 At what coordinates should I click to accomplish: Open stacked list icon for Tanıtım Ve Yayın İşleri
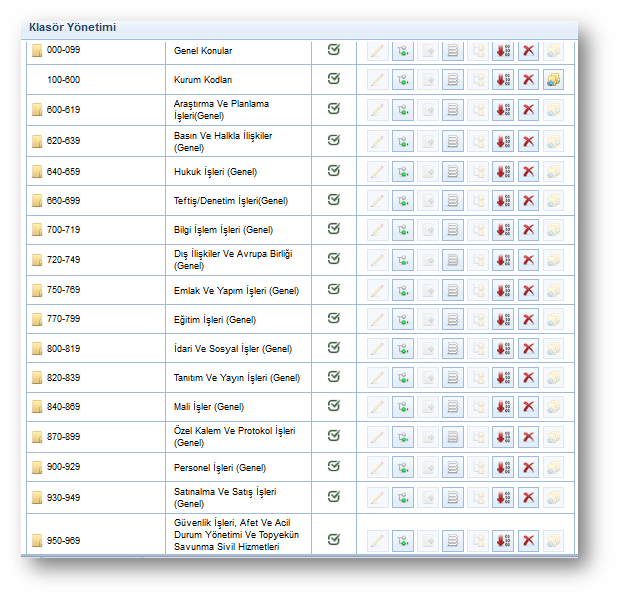453,379
